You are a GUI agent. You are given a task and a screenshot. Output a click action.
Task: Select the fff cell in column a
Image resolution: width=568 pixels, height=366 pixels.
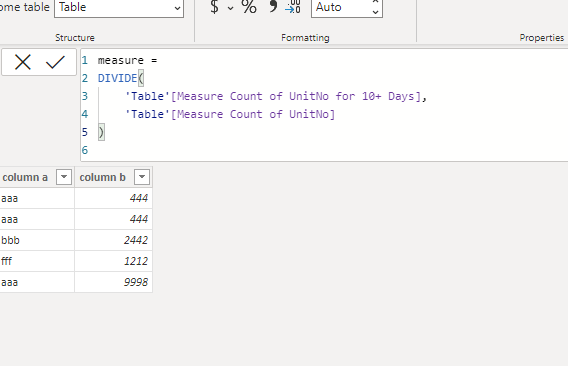(37, 261)
